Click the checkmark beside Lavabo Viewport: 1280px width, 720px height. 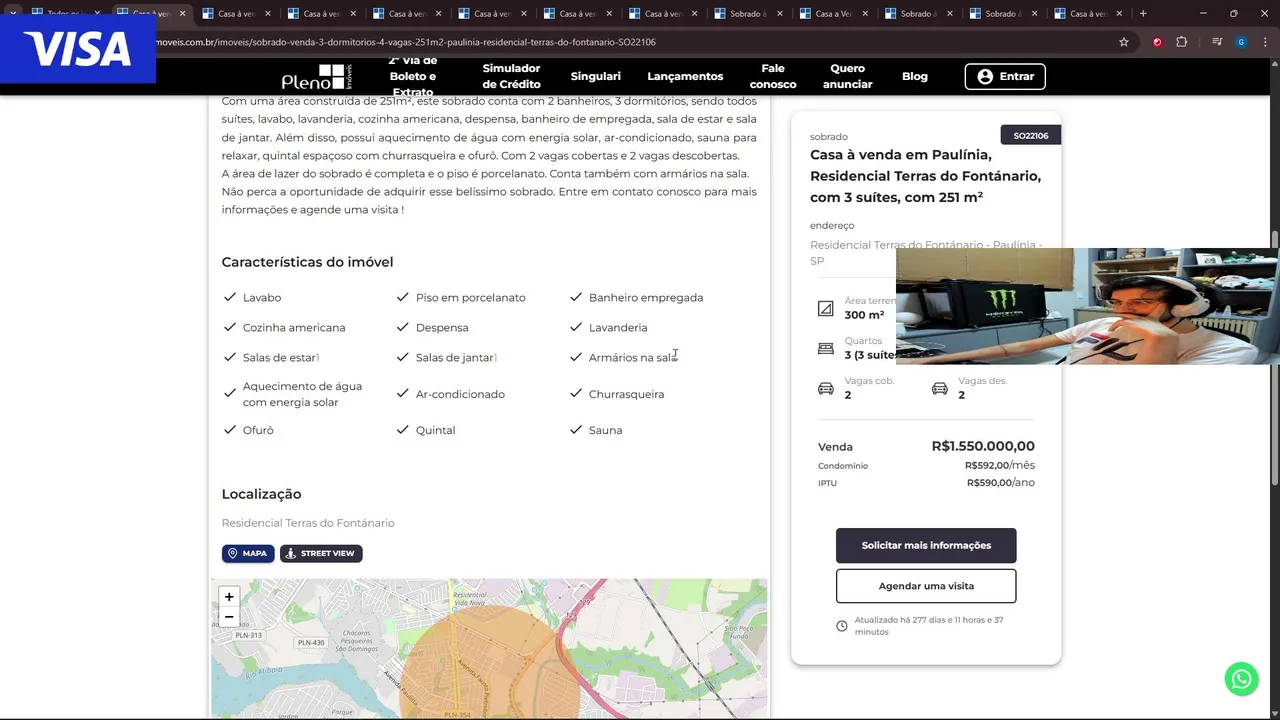click(x=229, y=297)
